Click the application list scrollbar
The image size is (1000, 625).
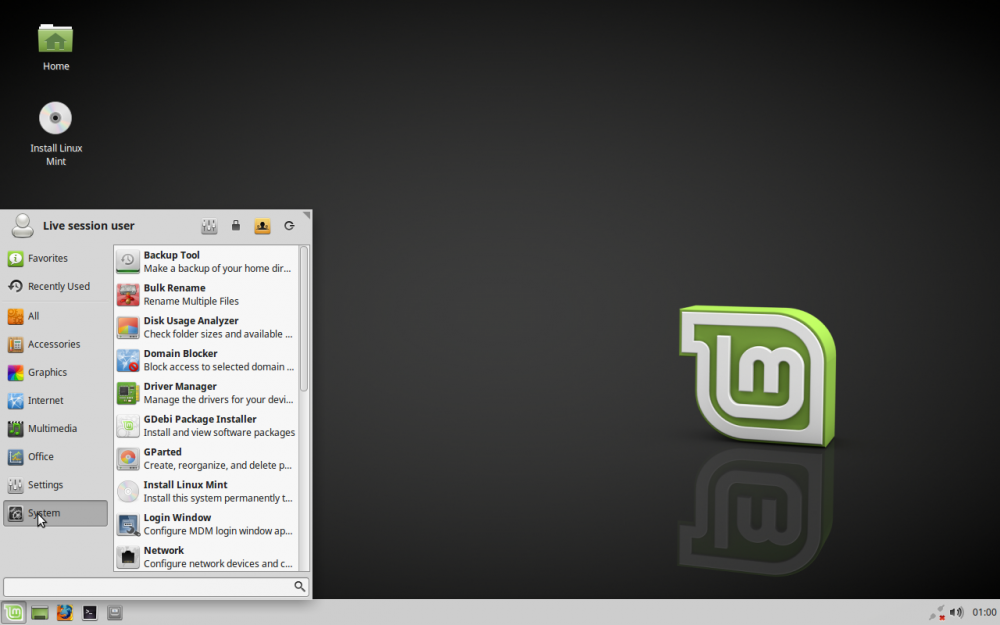tap(304, 319)
